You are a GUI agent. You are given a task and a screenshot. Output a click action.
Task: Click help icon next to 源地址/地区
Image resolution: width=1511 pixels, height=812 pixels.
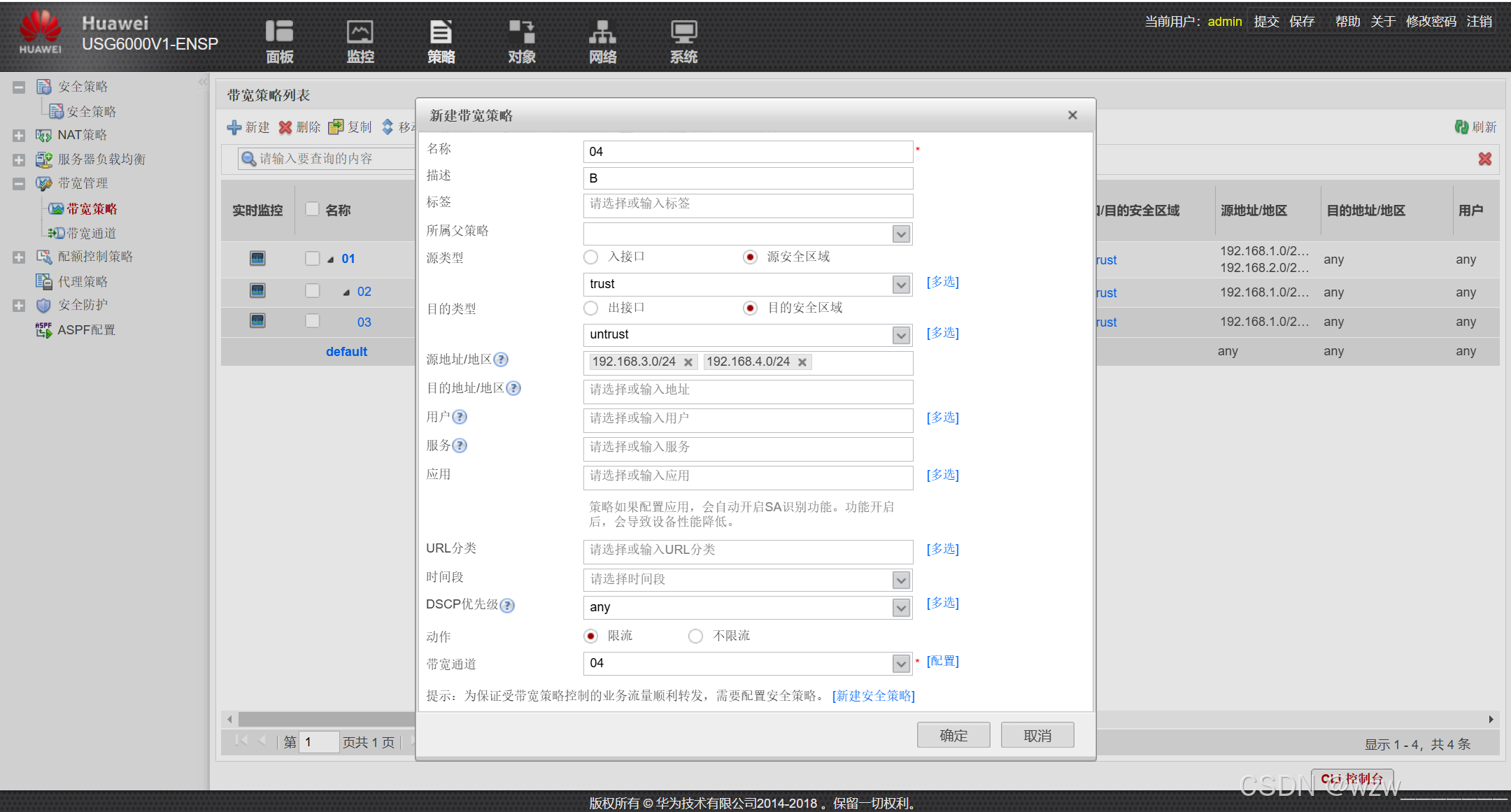pos(501,359)
